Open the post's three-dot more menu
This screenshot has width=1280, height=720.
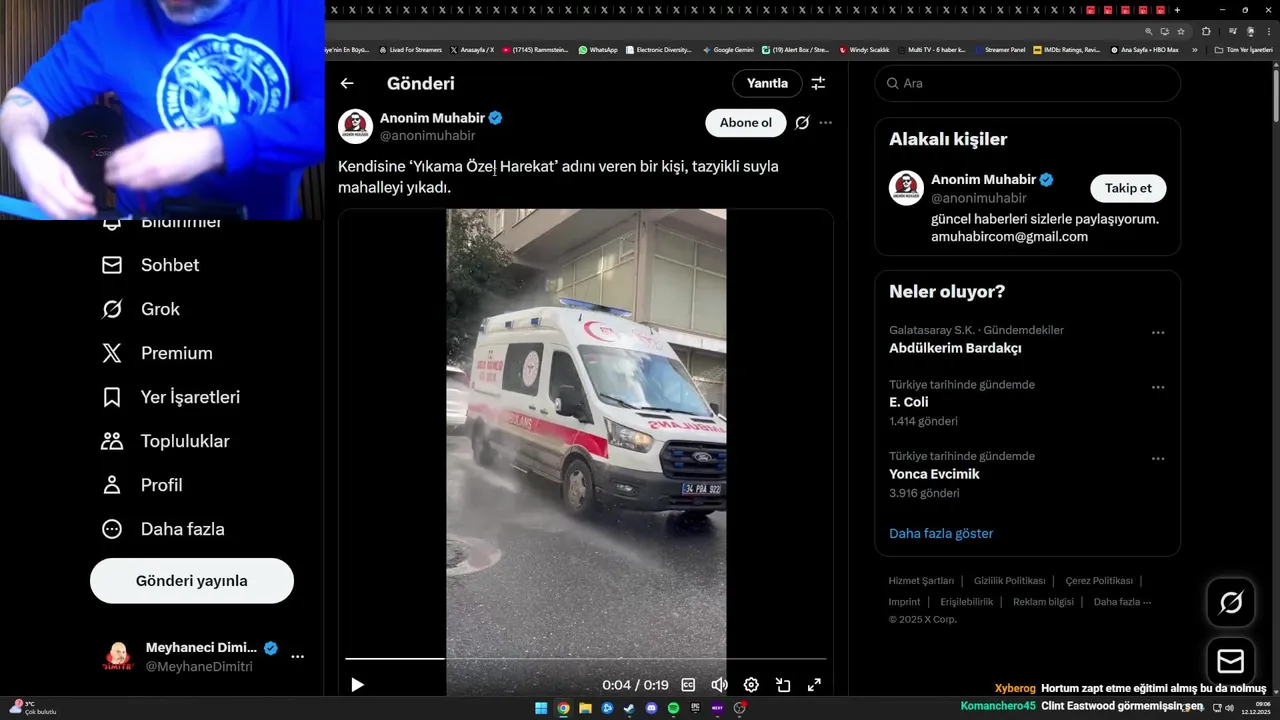[x=826, y=123]
